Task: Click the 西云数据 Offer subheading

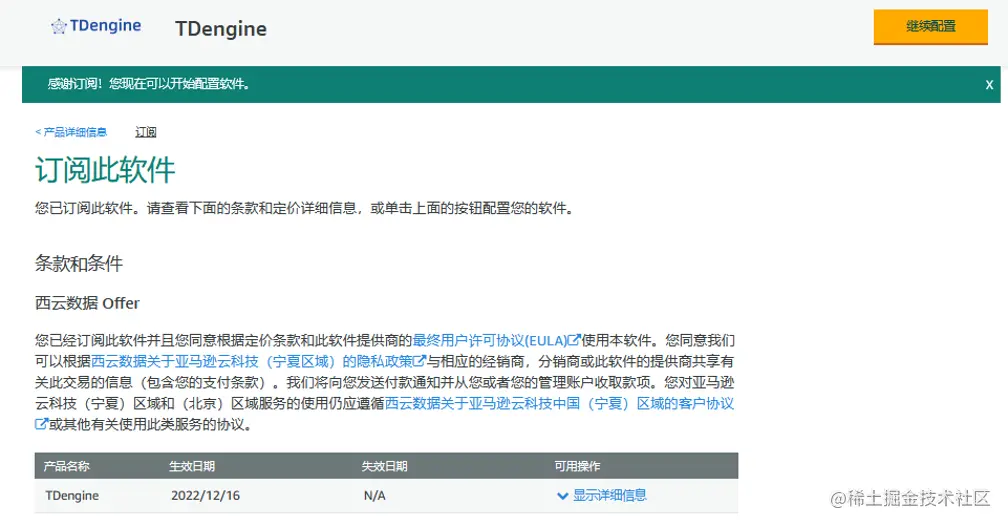Action: click(x=87, y=304)
